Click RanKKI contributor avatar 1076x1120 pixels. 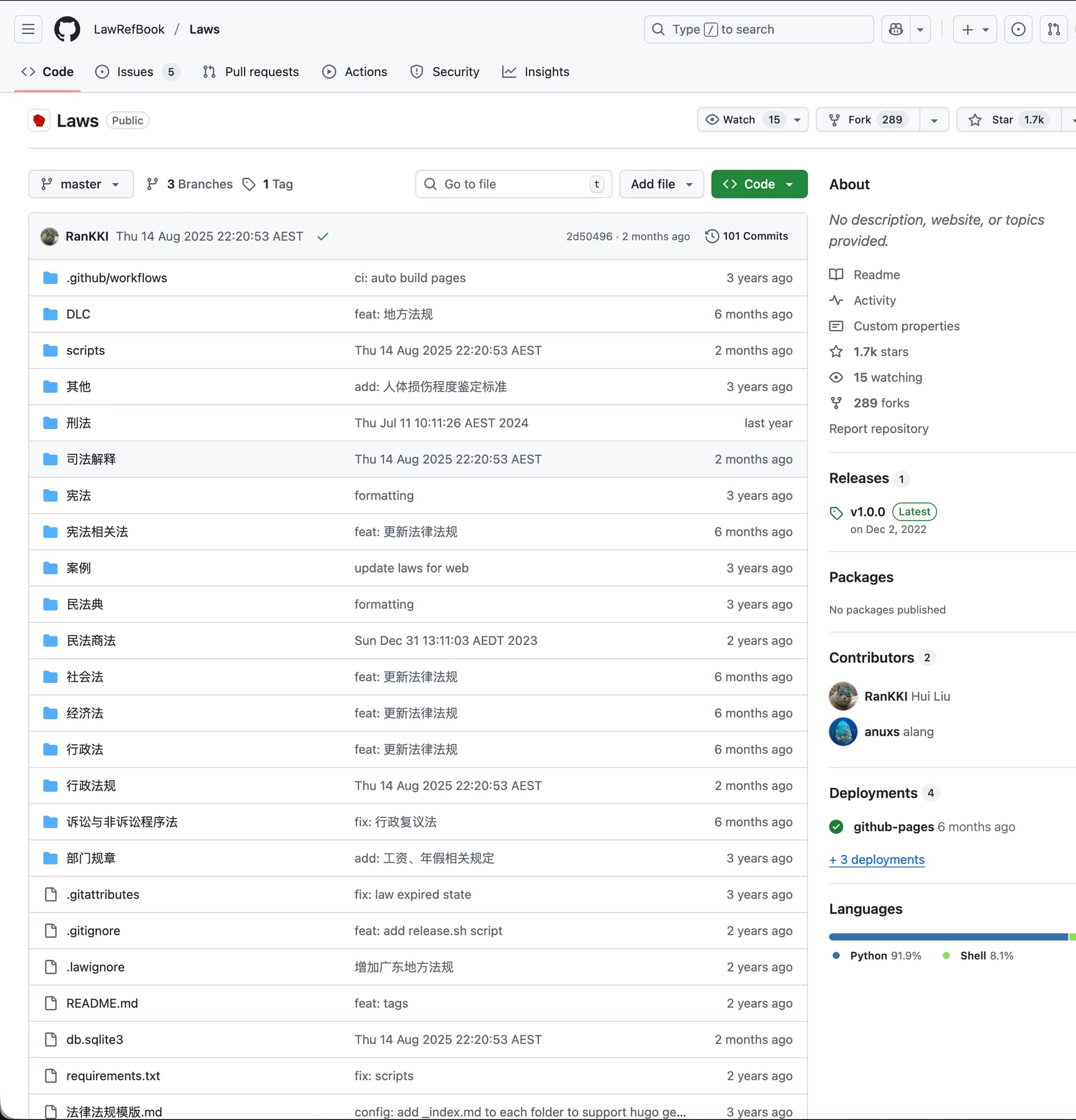tap(843, 696)
